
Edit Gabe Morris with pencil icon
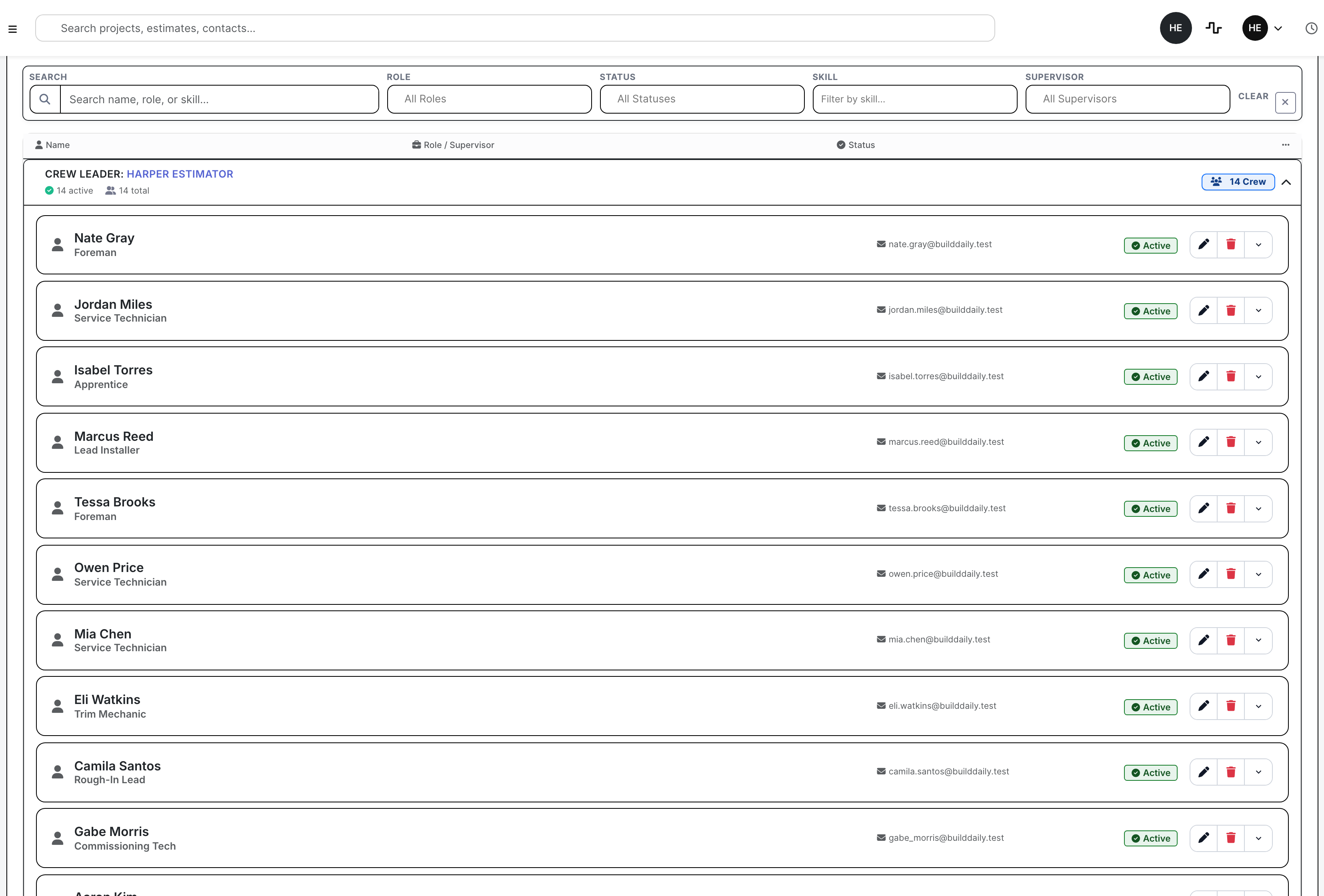click(x=1203, y=838)
